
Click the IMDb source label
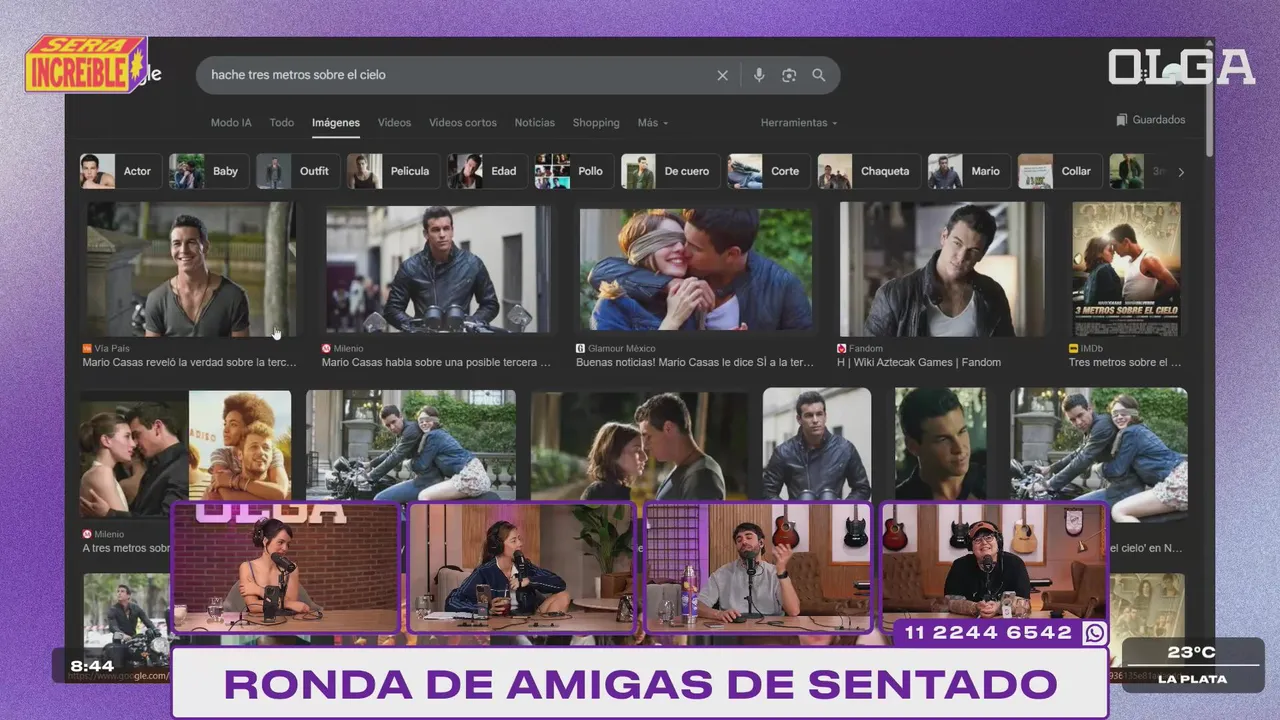[x=1085, y=349]
